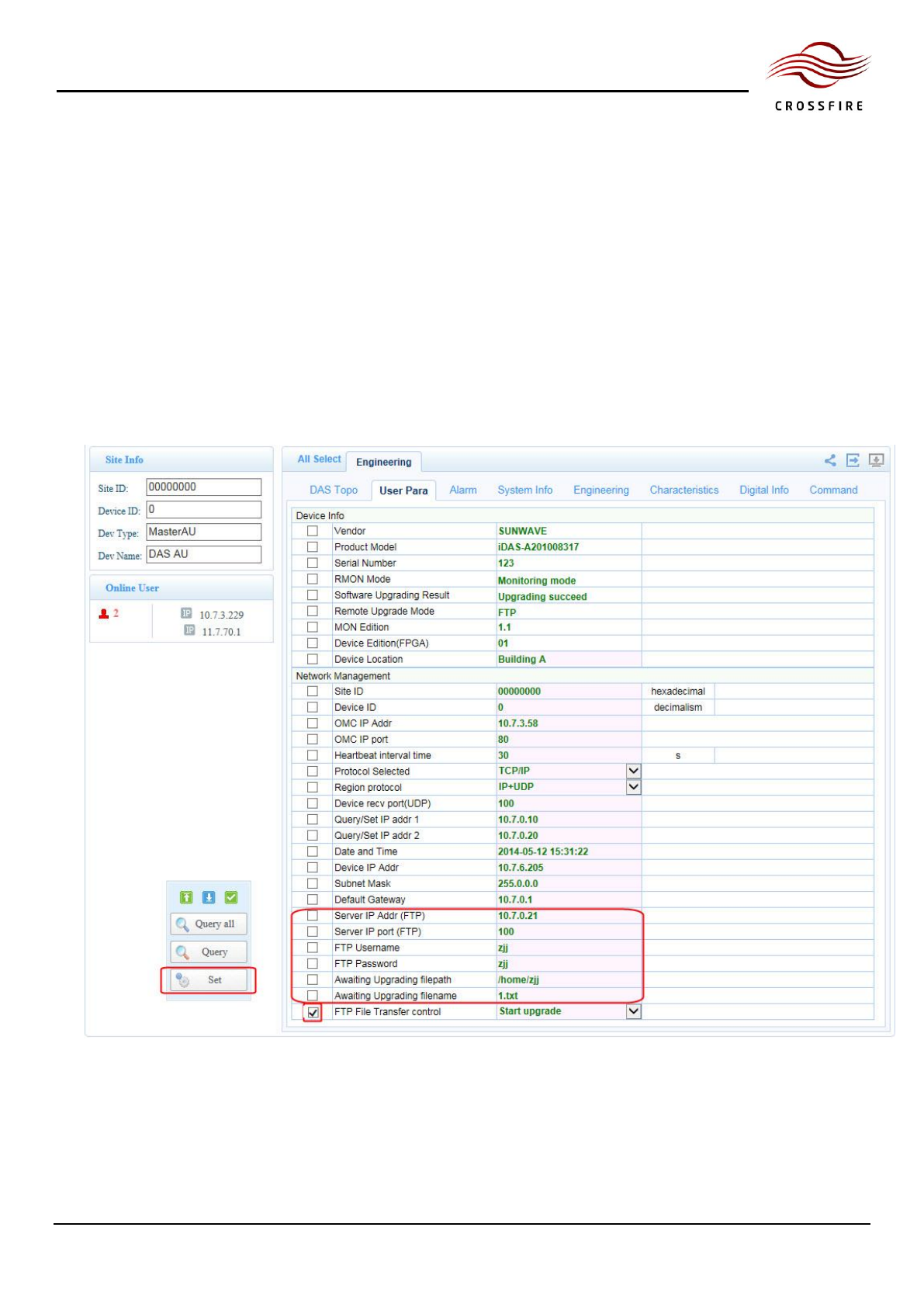Click the Site ID field in Site Info

204,487
